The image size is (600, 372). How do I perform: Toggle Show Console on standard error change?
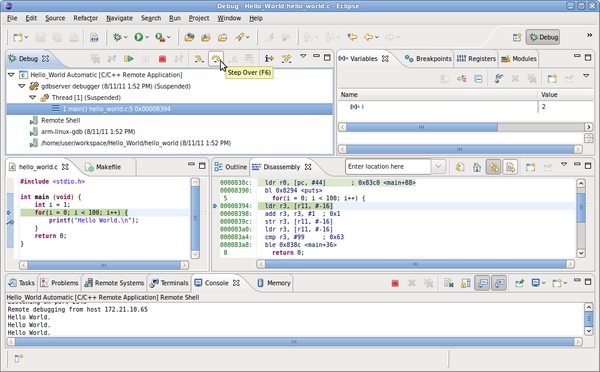coord(499,283)
